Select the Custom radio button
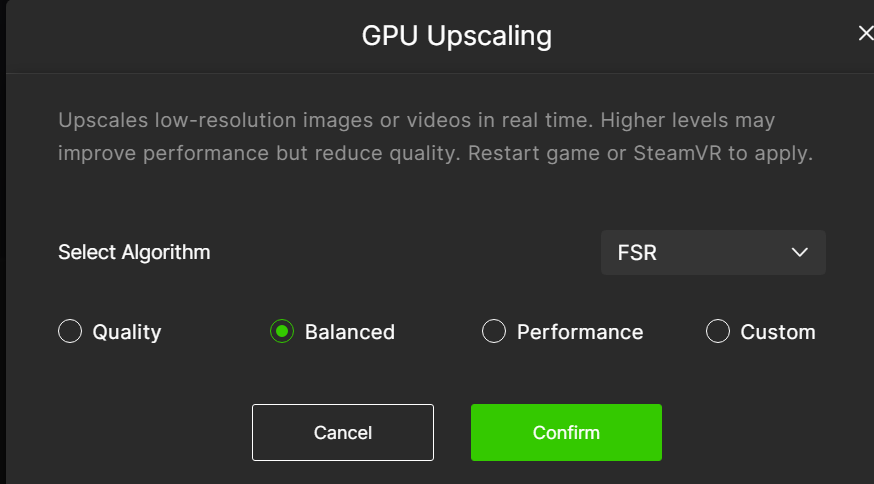Viewport: 874px width, 484px height. (x=718, y=332)
